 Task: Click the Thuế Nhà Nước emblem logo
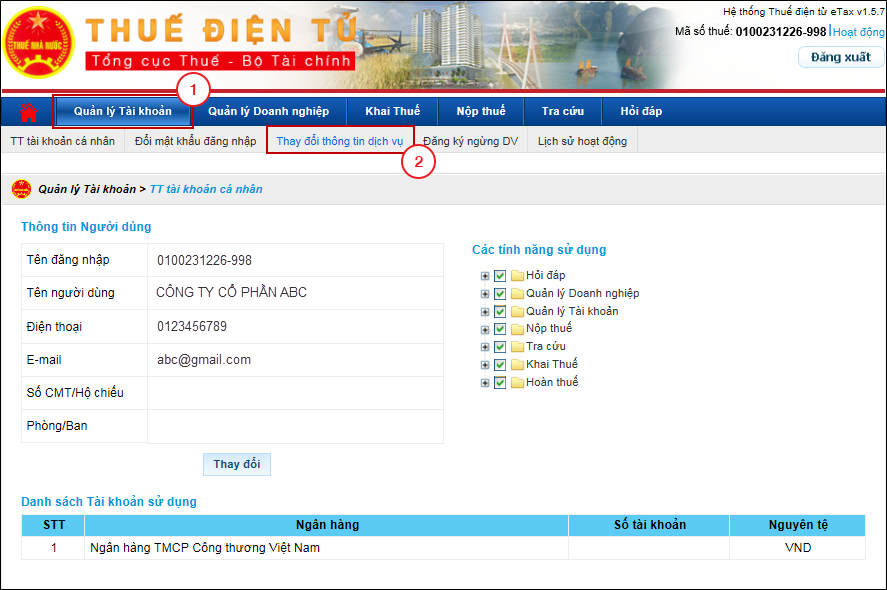(39, 45)
